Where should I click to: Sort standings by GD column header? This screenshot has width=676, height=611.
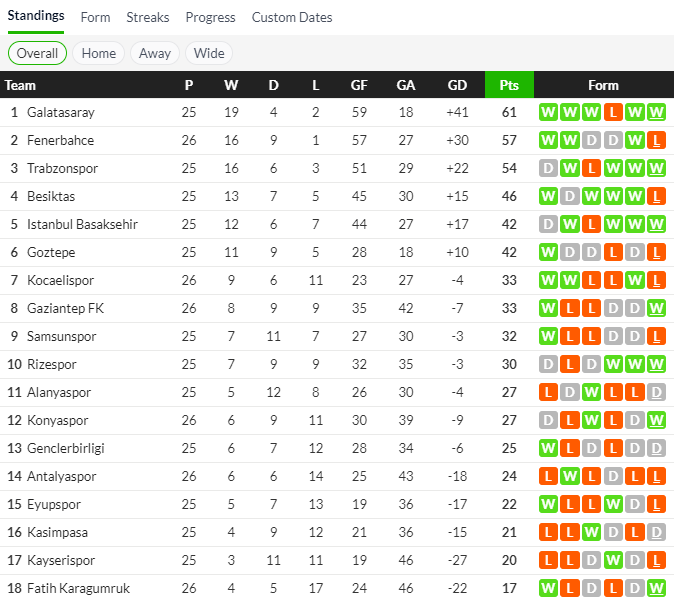(457, 85)
